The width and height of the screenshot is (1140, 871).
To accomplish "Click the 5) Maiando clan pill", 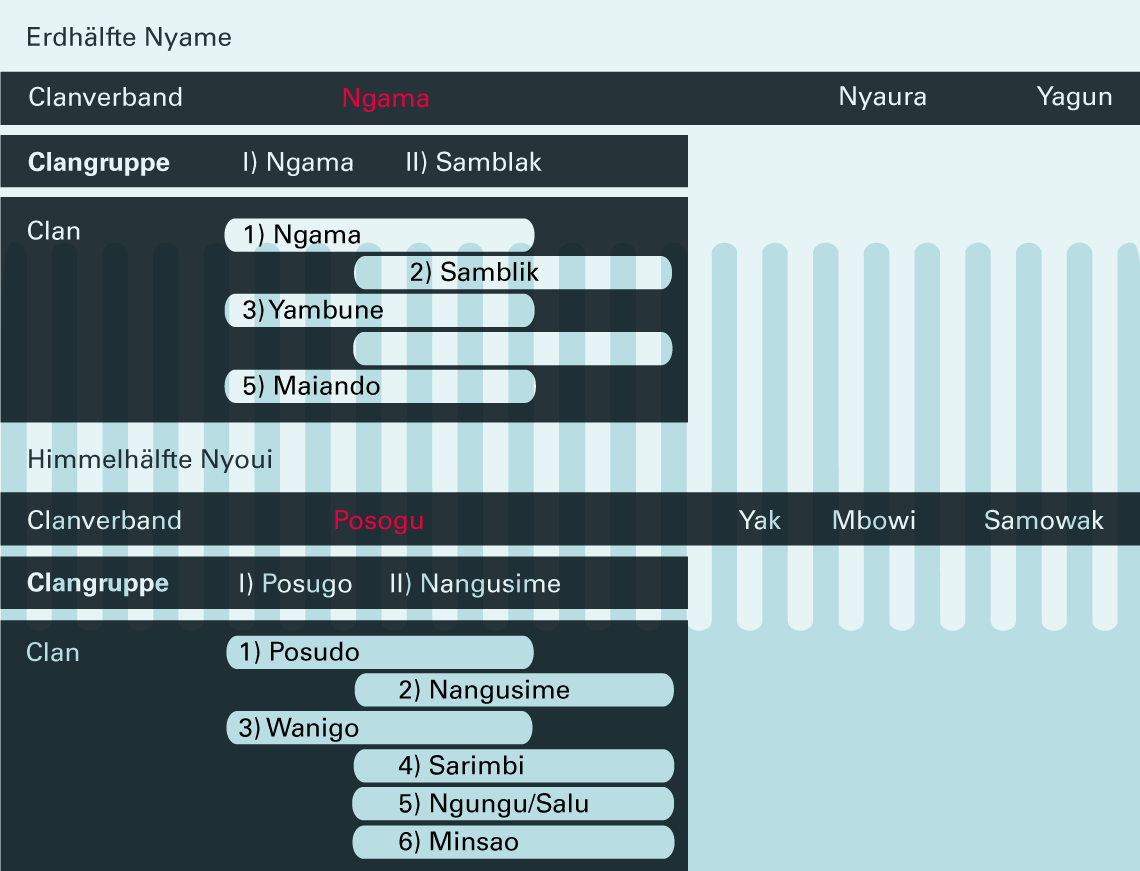I will (x=380, y=386).
